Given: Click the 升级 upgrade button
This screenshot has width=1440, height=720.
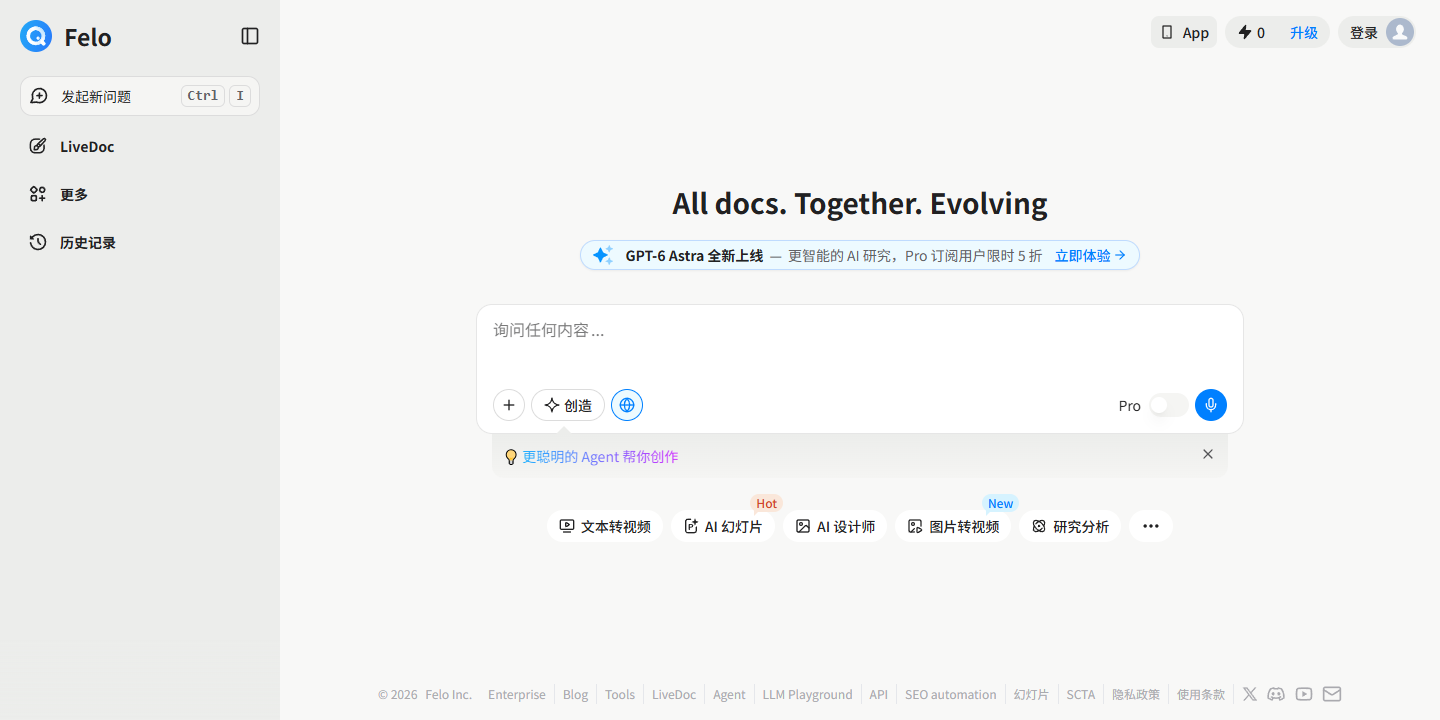Looking at the screenshot, I should (1304, 32).
